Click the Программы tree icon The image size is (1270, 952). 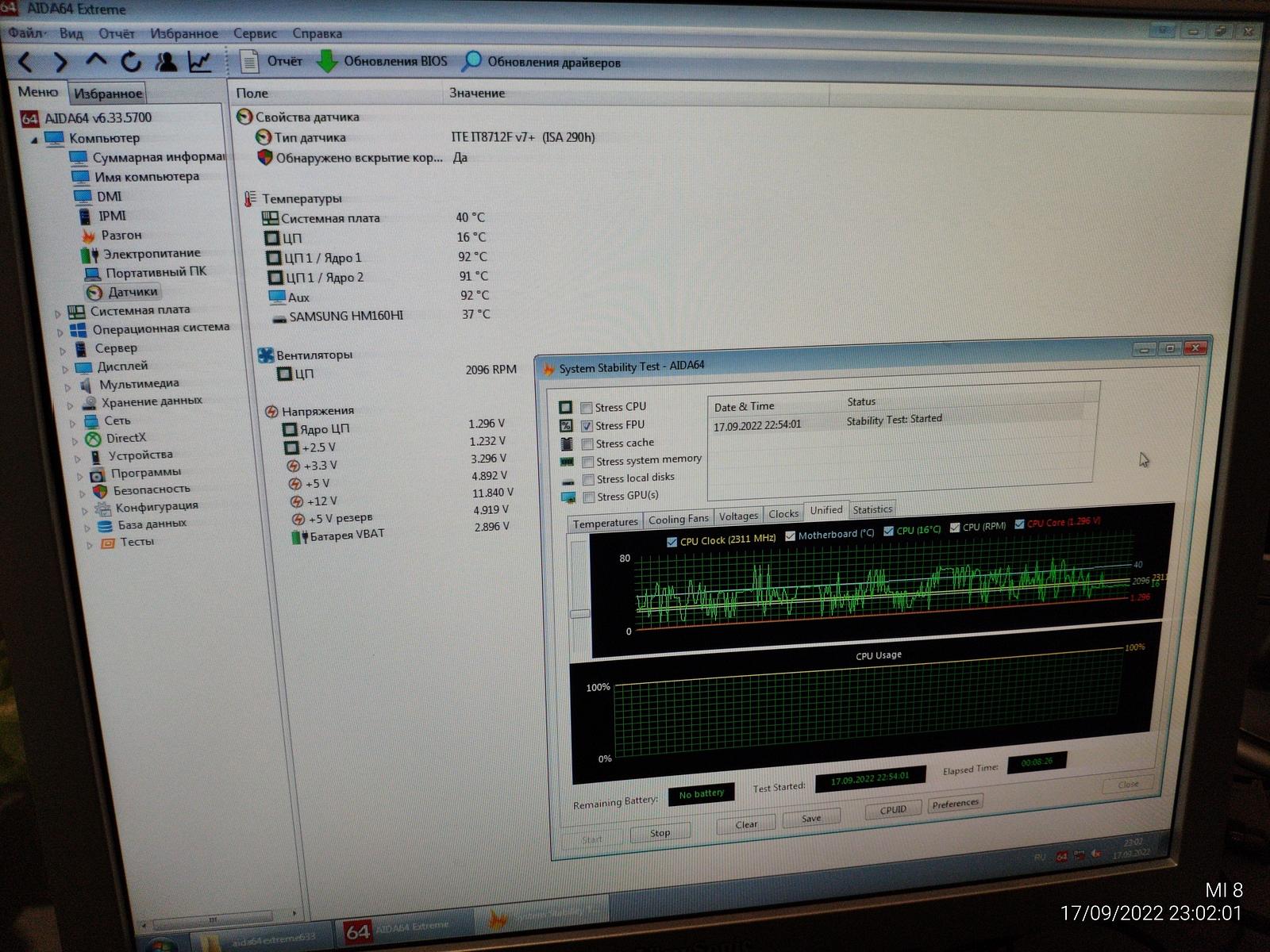click(98, 474)
